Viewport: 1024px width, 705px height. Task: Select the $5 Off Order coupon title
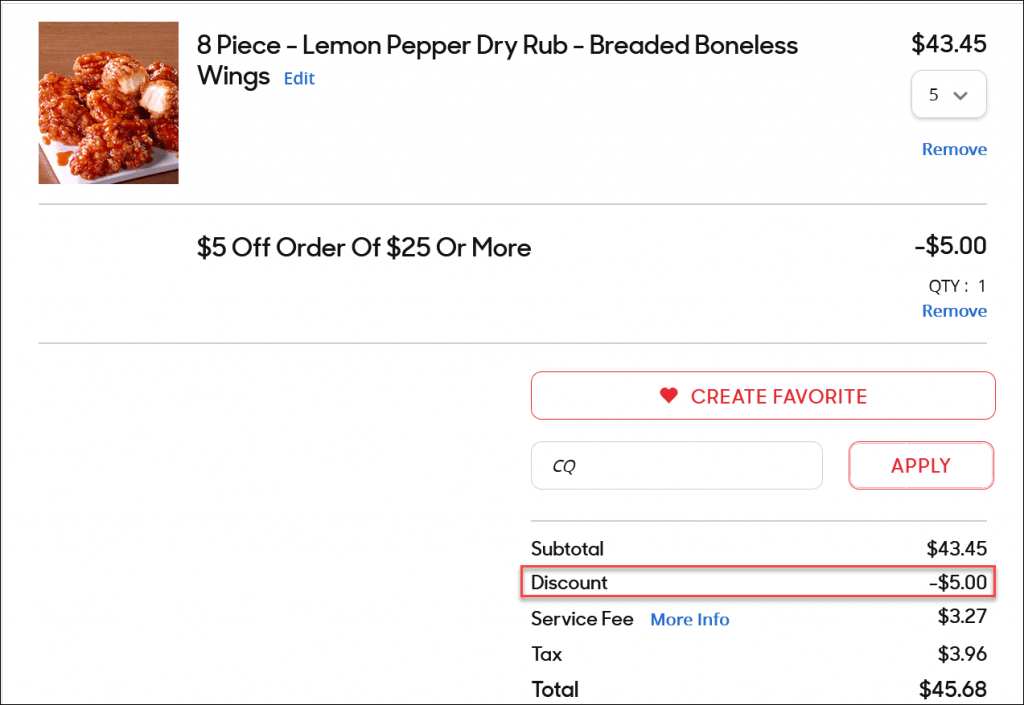(x=364, y=247)
